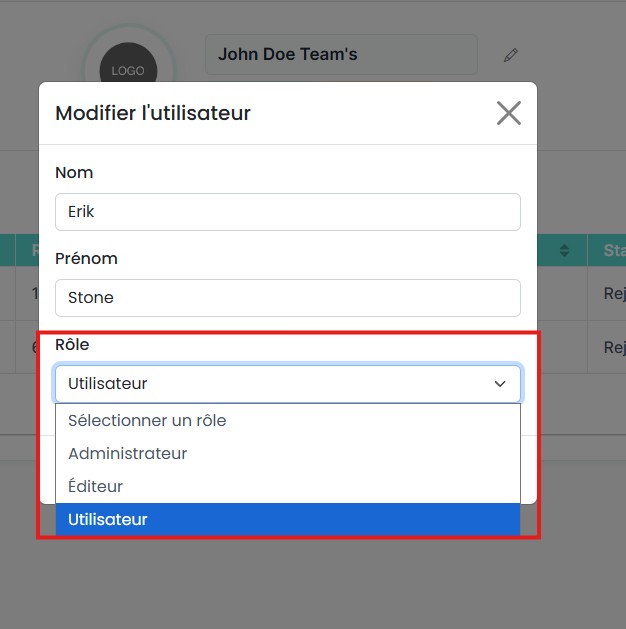Click the truncated "Sta" column header
Image resolution: width=626 pixels, height=629 pixels.
(x=613, y=250)
